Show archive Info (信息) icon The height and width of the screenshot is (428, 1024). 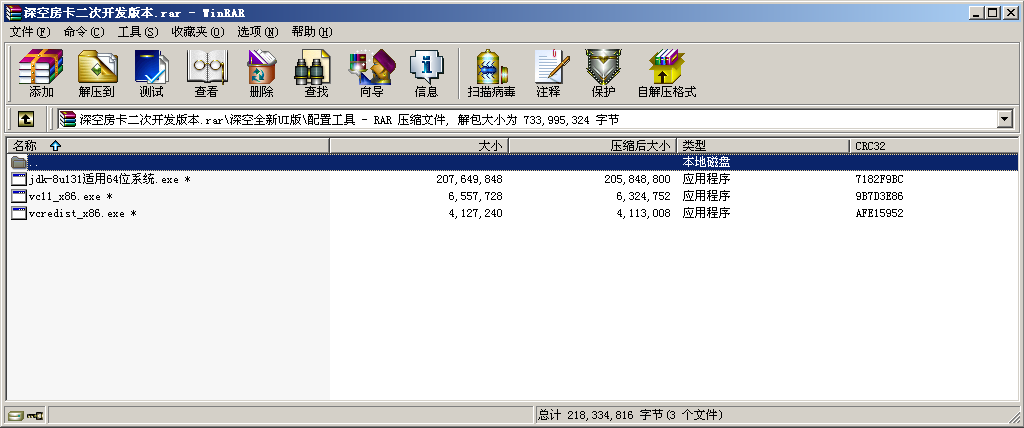[x=426, y=73]
